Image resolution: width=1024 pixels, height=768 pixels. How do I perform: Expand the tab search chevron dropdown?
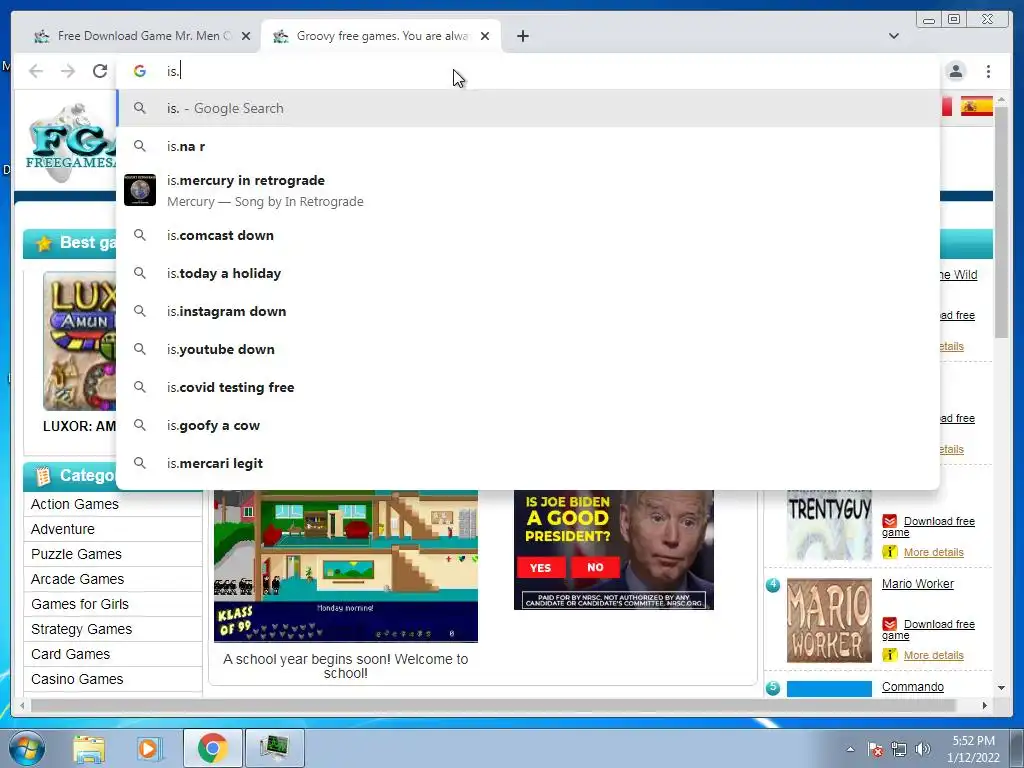(894, 36)
